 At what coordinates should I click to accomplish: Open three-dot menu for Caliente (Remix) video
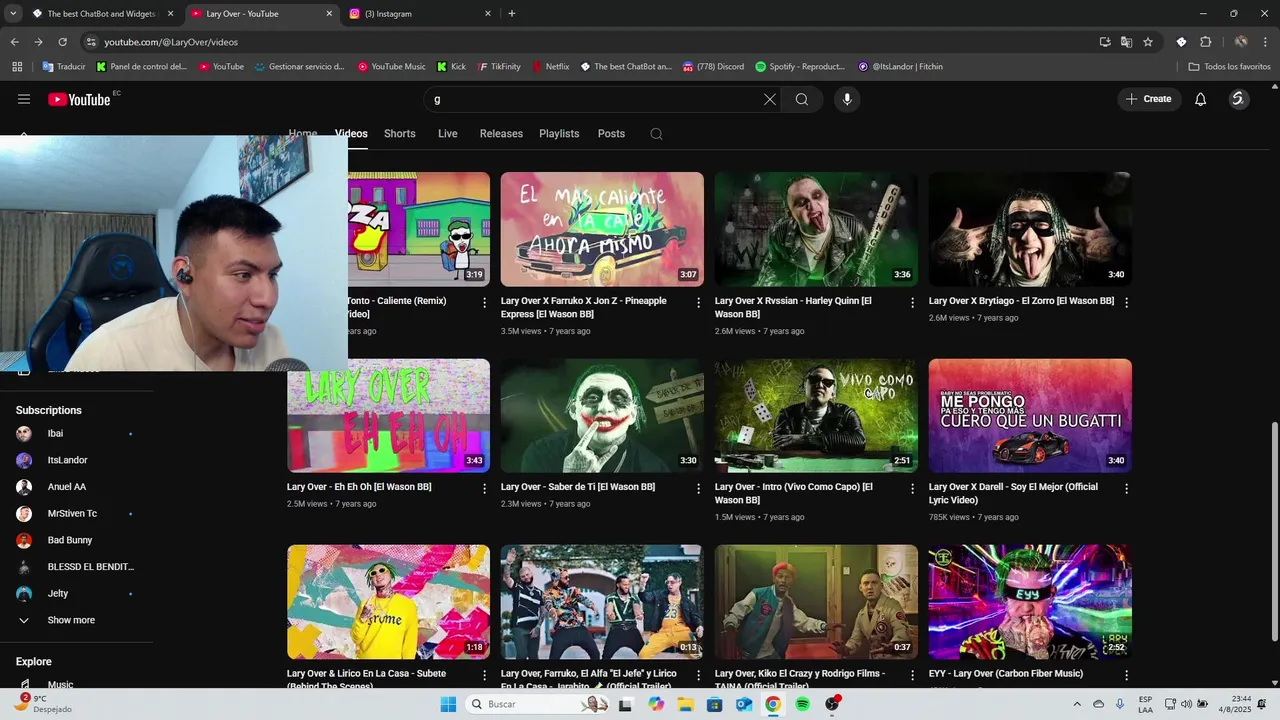click(485, 302)
